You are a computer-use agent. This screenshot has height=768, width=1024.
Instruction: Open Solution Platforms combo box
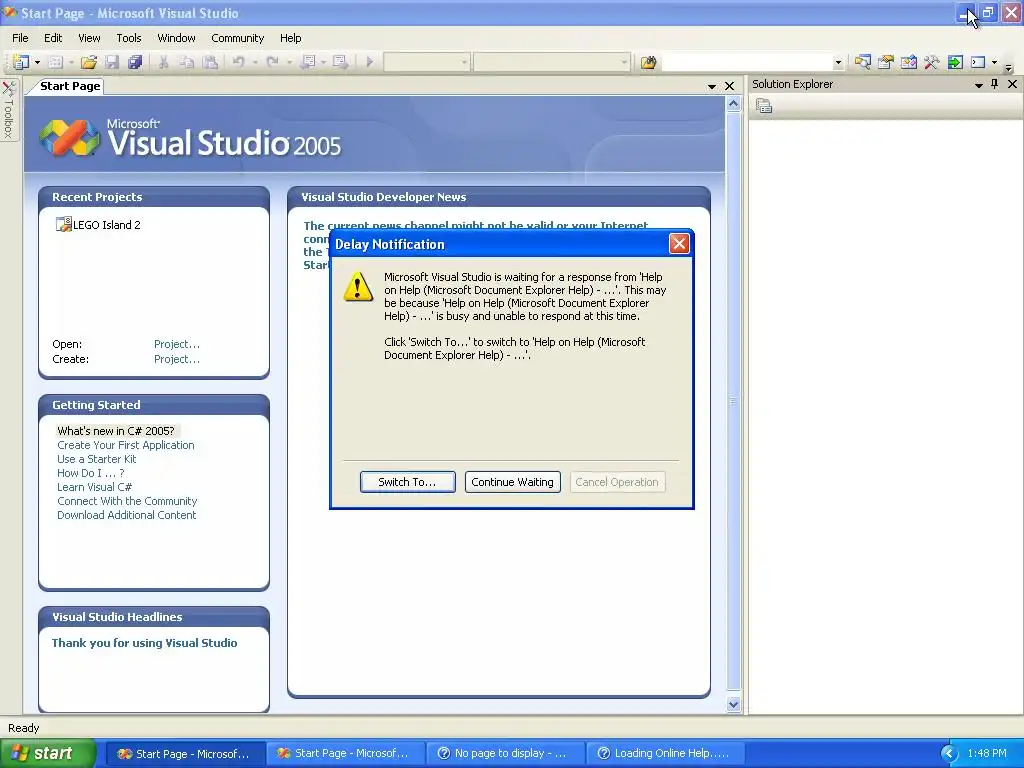[x=552, y=63]
